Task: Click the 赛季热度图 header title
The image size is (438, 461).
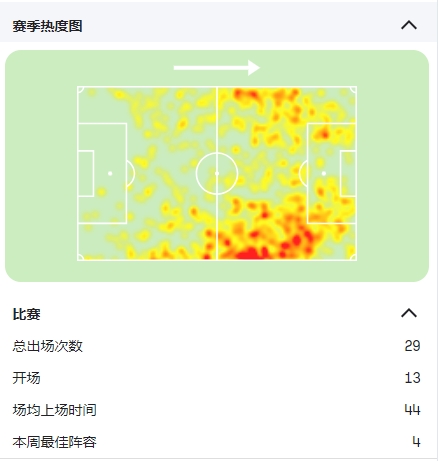Action: tap(48, 26)
